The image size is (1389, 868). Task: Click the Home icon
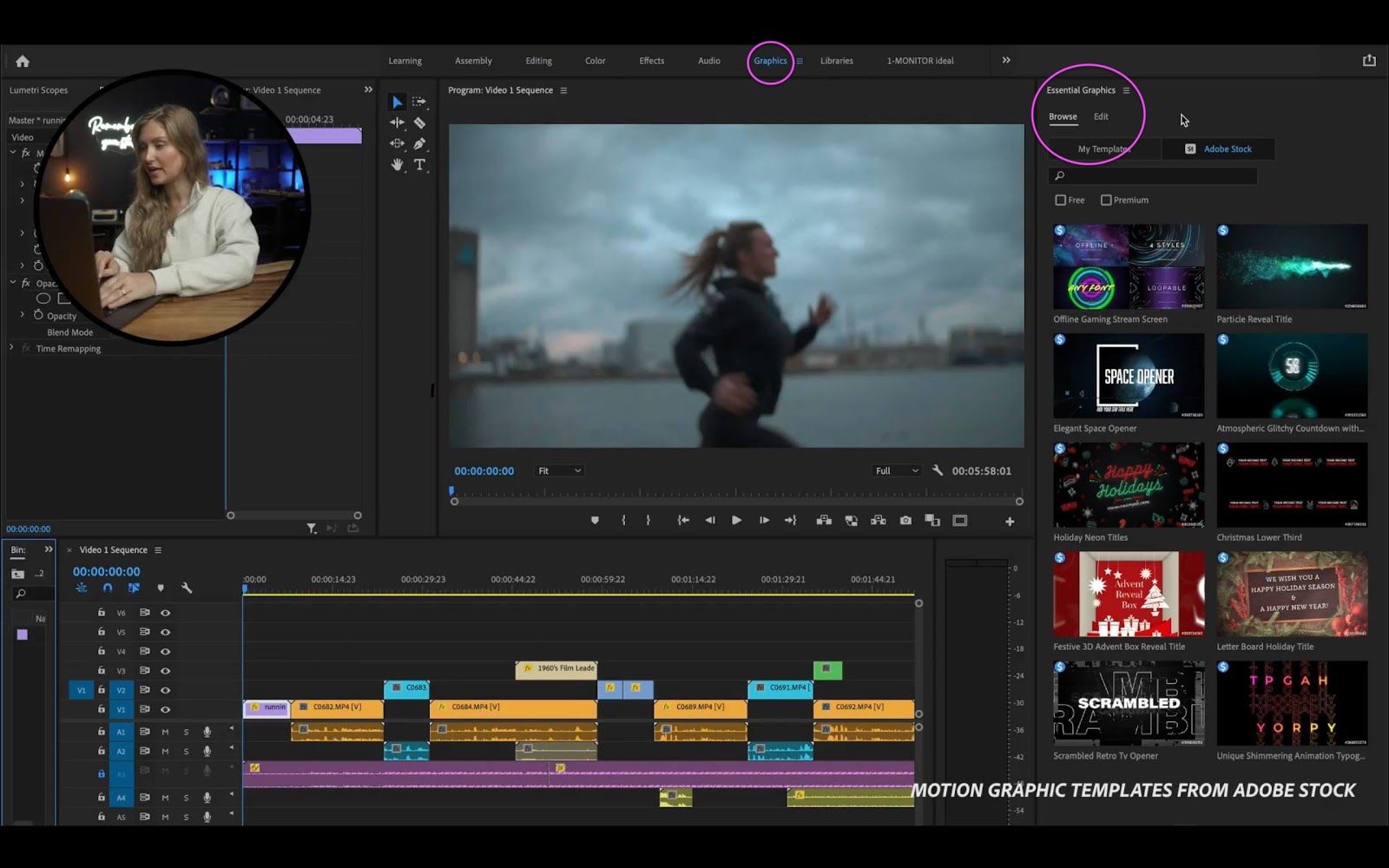point(23,61)
